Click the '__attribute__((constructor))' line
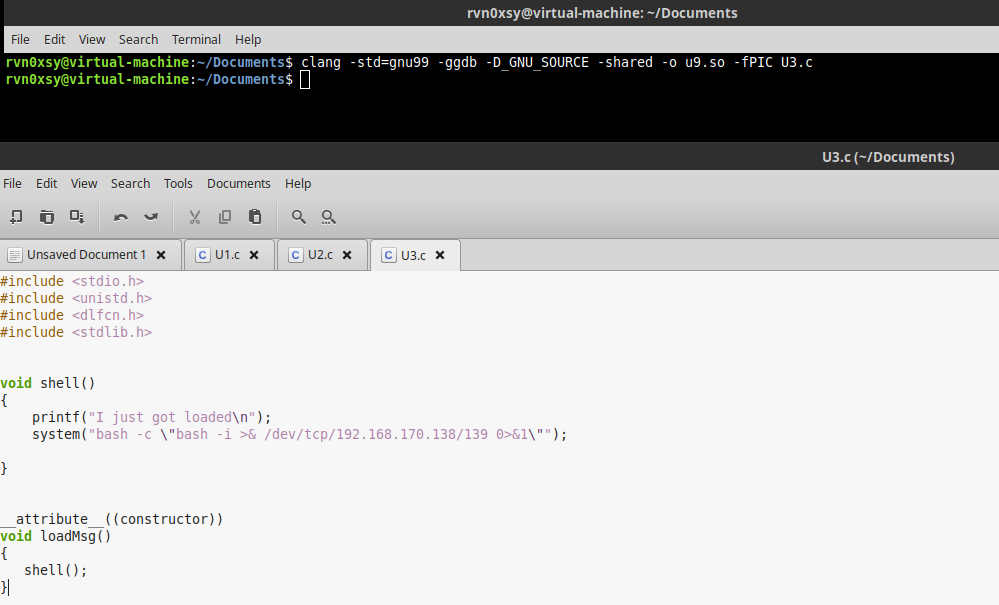The height and width of the screenshot is (605, 999). coord(111,519)
